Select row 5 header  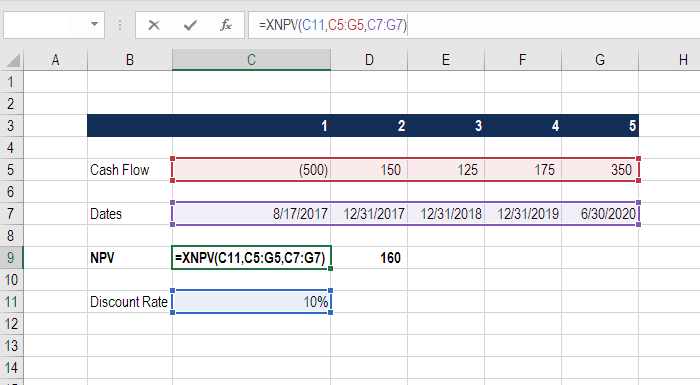point(11,170)
